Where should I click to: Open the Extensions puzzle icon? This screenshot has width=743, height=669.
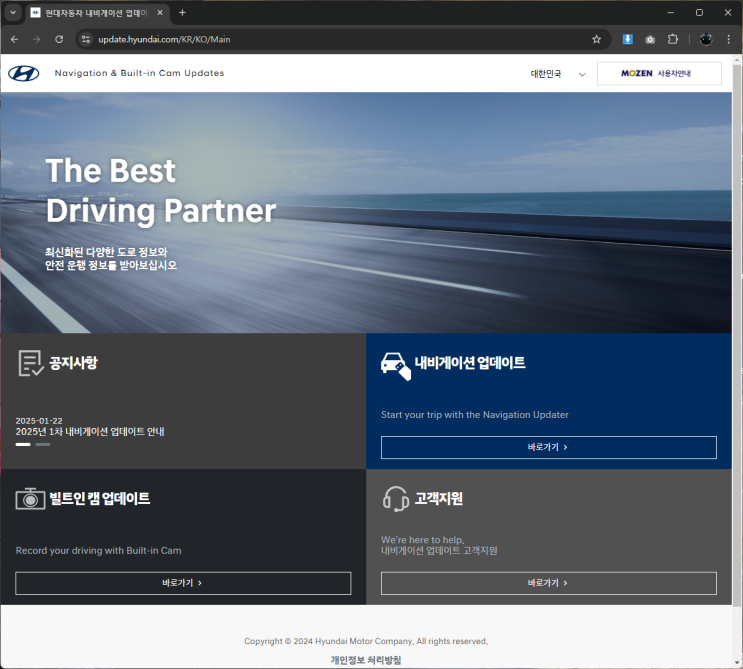[x=673, y=39]
